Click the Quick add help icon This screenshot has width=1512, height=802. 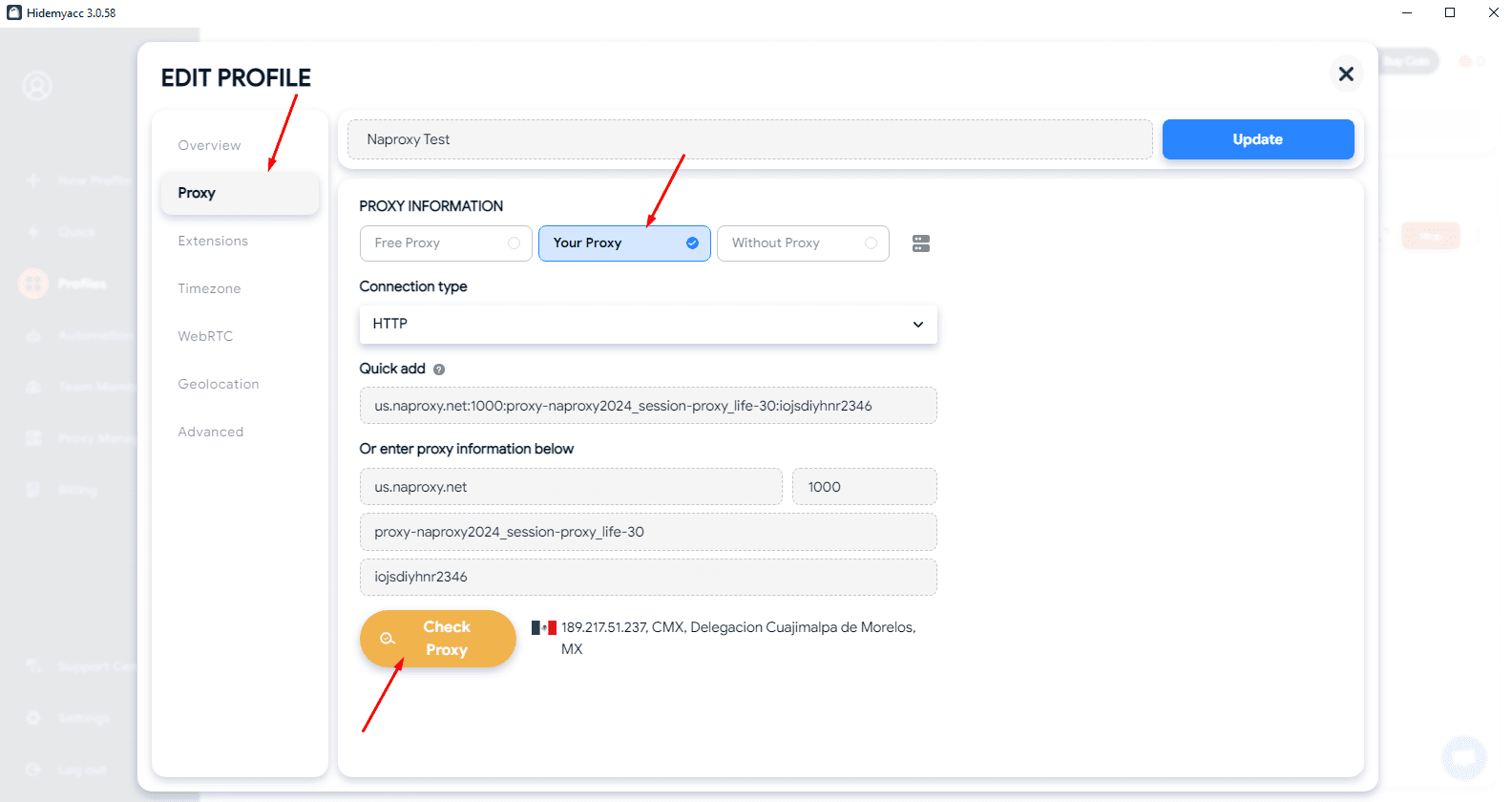[x=439, y=369]
